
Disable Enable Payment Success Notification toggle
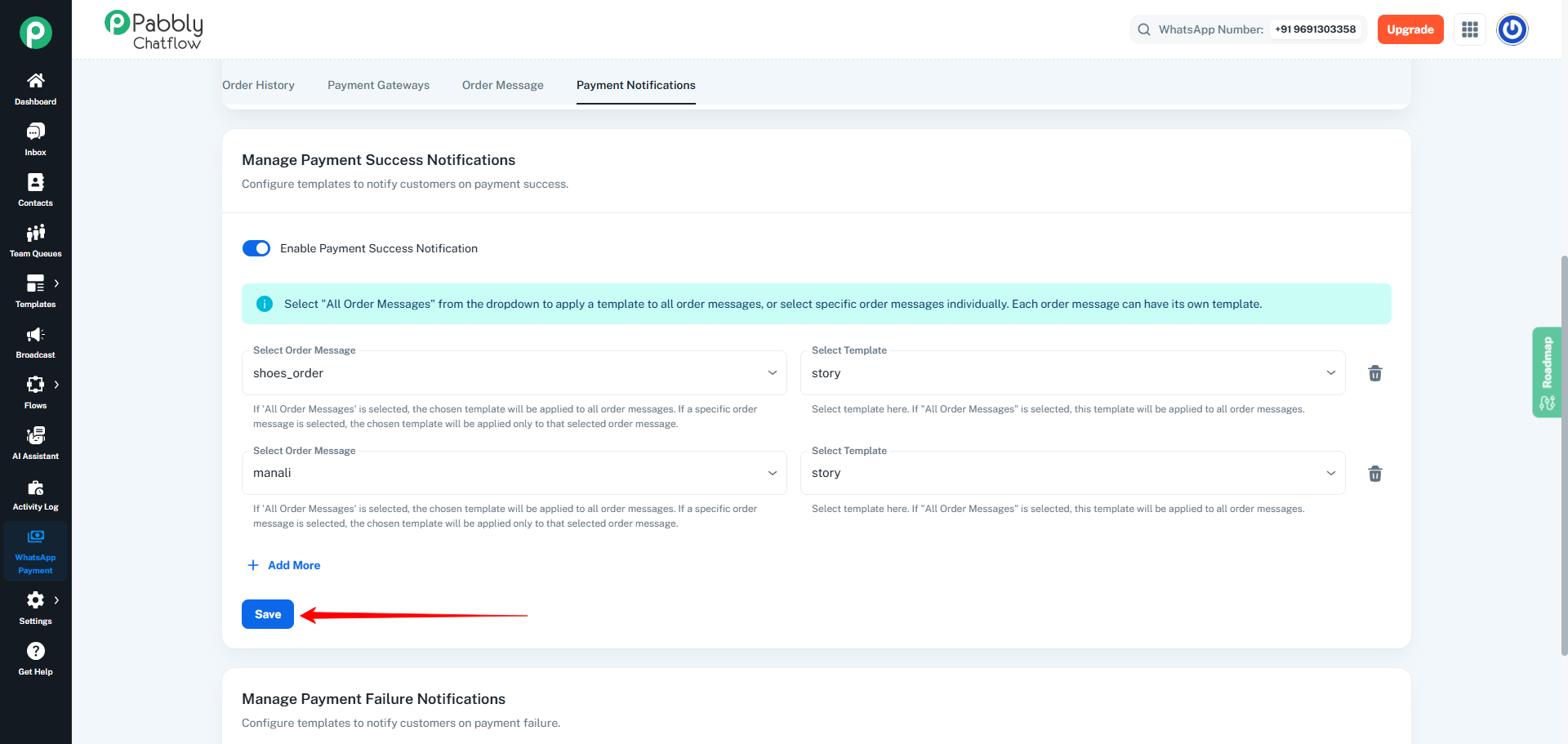click(x=256, y=248)
